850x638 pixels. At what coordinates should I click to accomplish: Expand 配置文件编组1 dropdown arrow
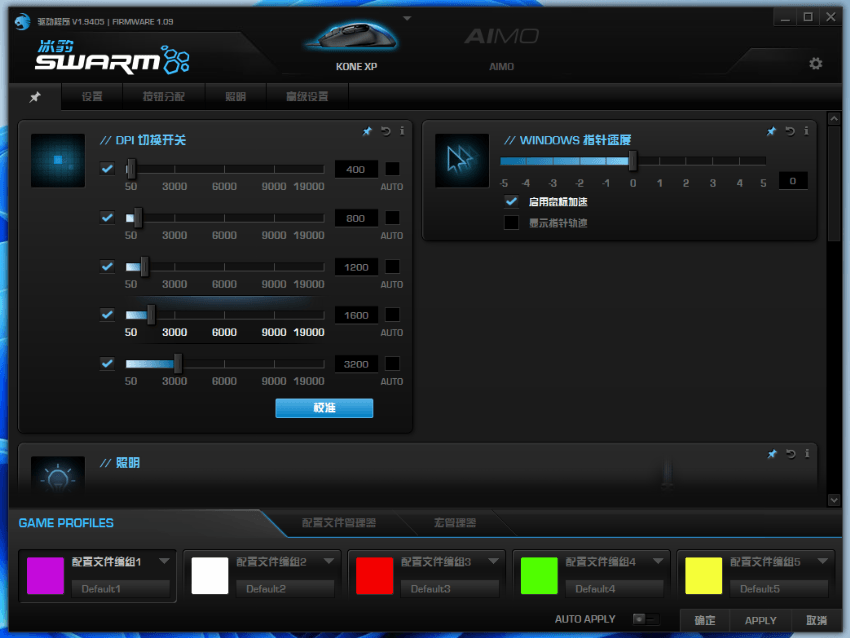(x=164, y=561)
